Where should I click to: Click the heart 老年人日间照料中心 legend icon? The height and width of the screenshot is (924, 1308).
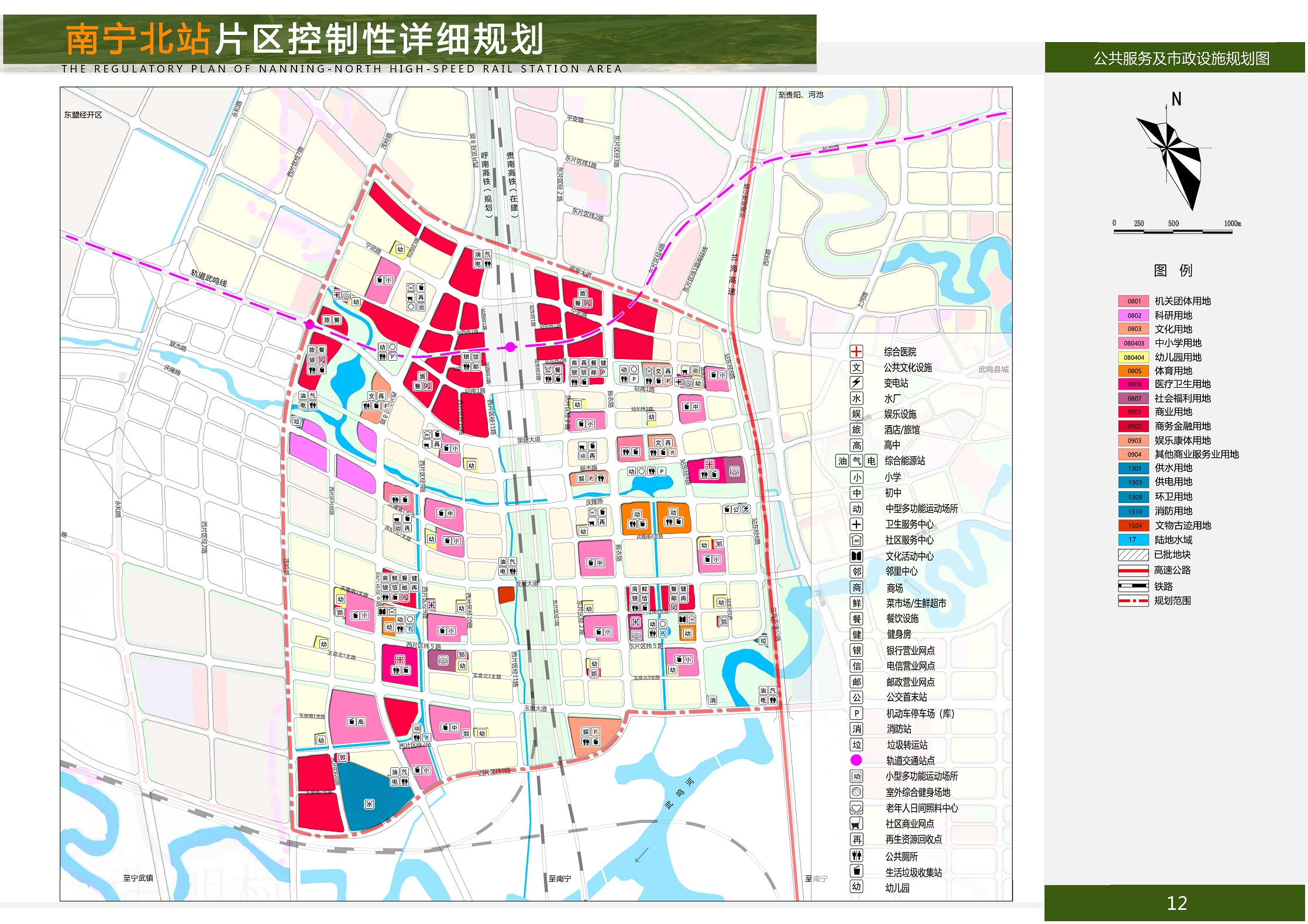point(856,808)
